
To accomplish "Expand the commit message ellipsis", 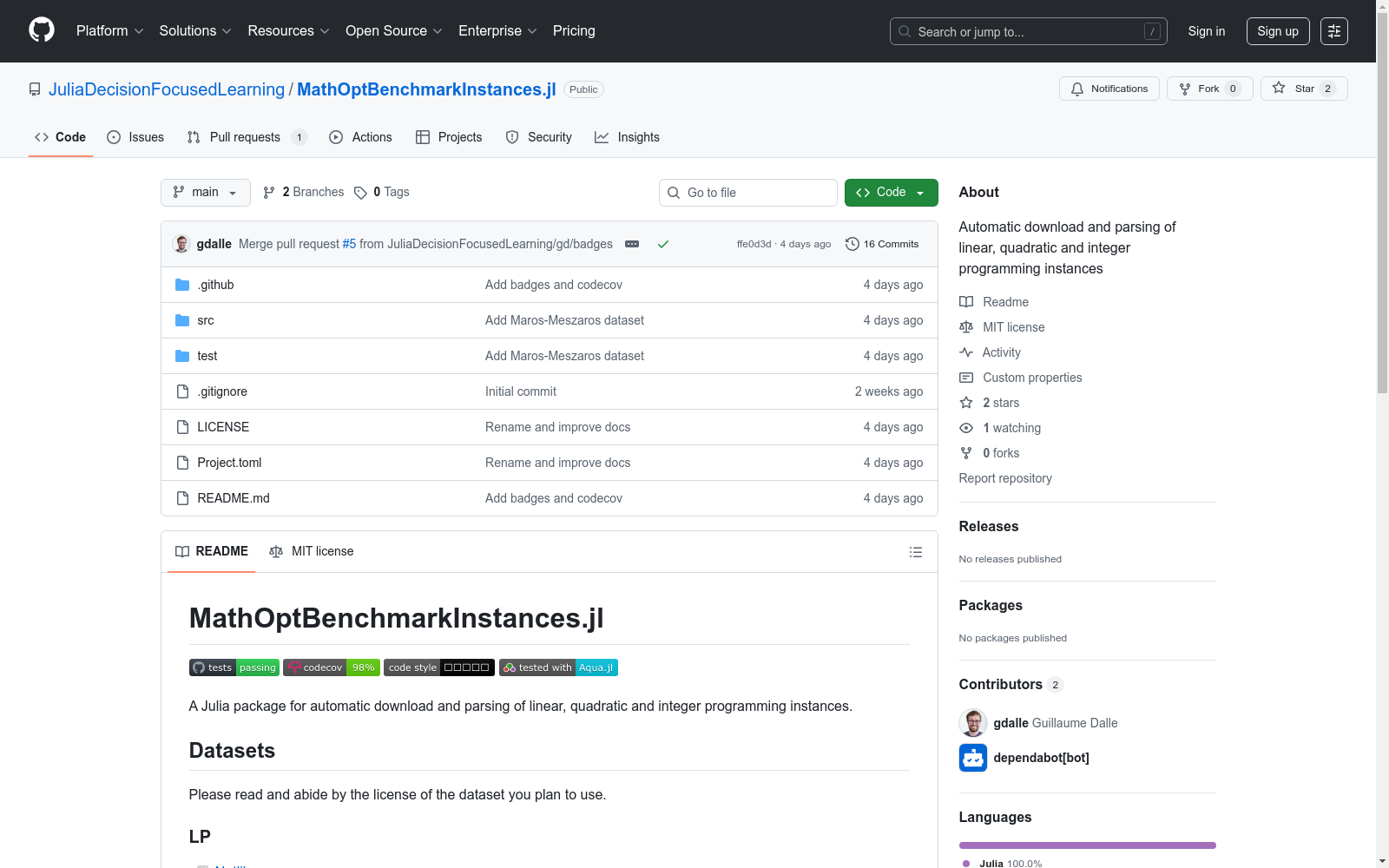I will (x=632, y=244).
